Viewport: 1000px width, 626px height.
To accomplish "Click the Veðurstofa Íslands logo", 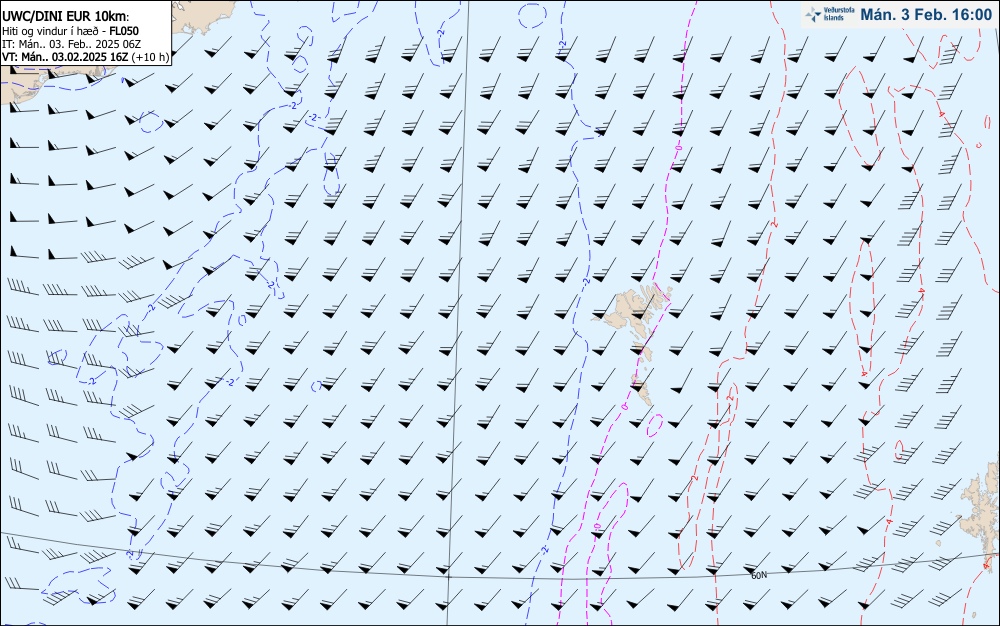I will pos(830,14).
